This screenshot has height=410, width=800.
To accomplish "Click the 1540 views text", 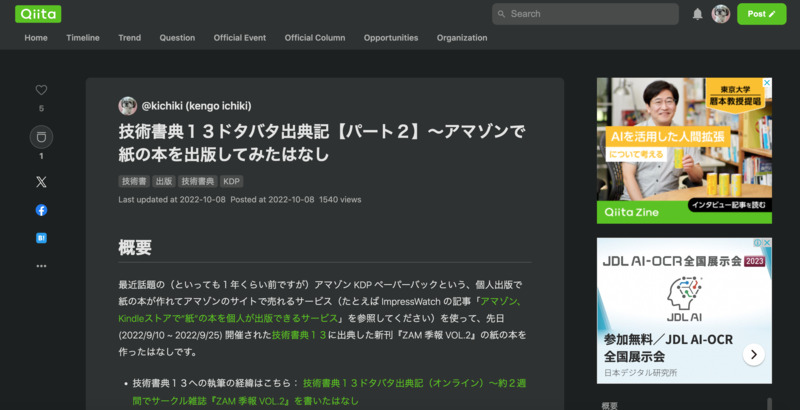I will click(340, 200).
